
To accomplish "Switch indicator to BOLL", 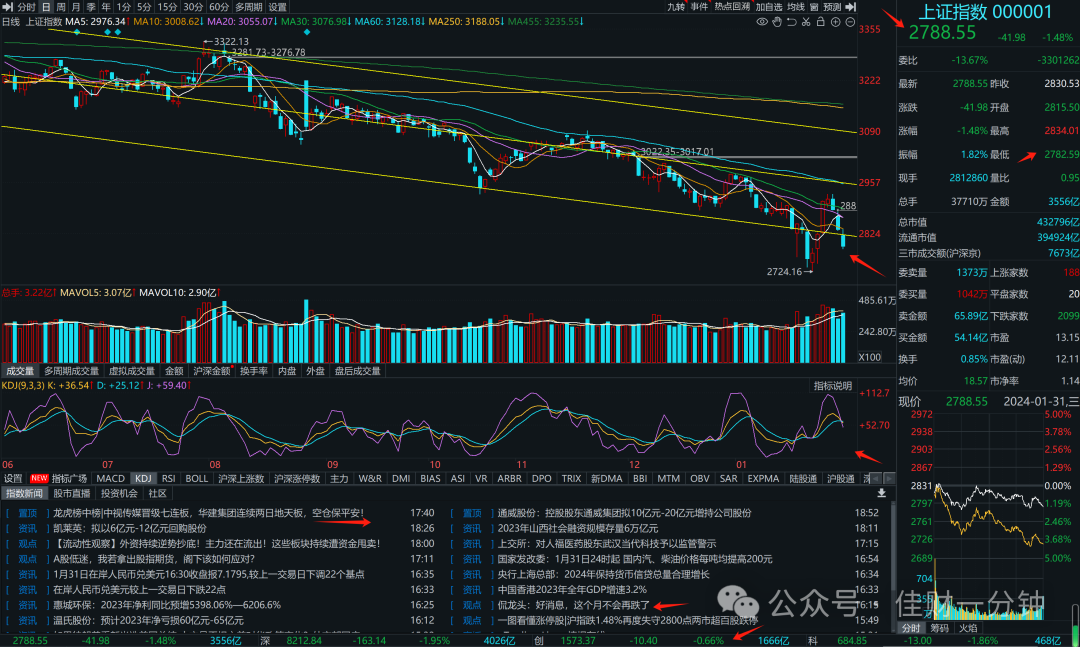I will 196,478.
